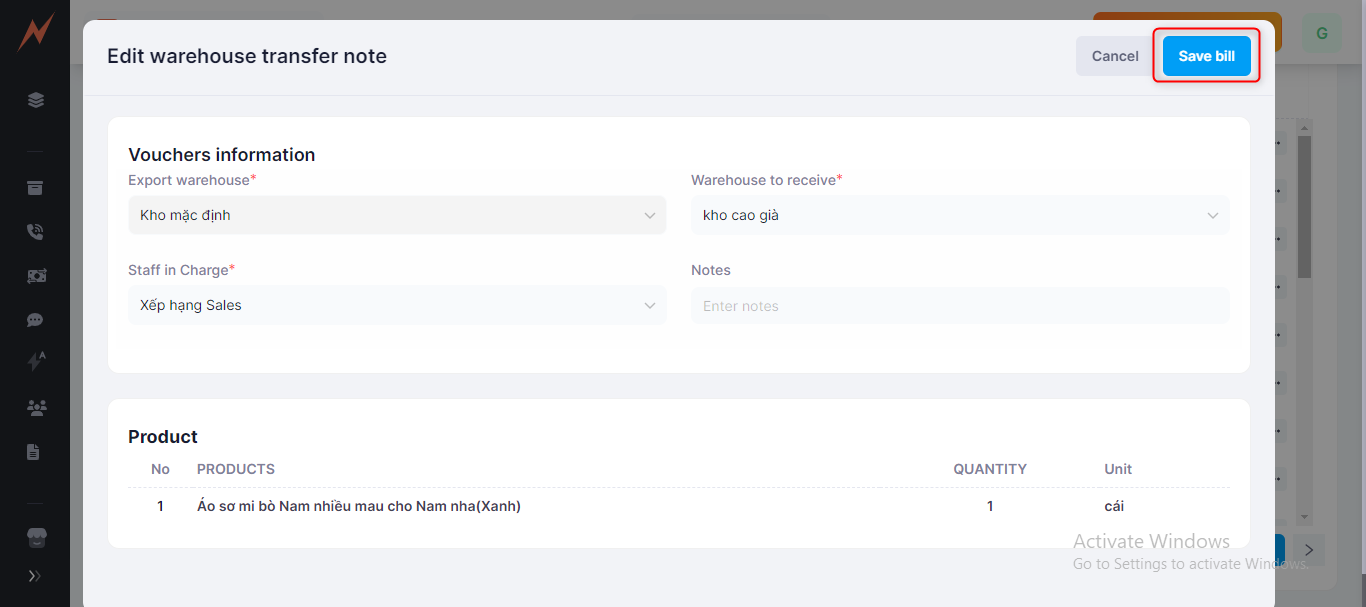The width and height of the screenshot is (1366, 607).
Task: Open the lightning automation sidebar icon
Action: point(35,362)
